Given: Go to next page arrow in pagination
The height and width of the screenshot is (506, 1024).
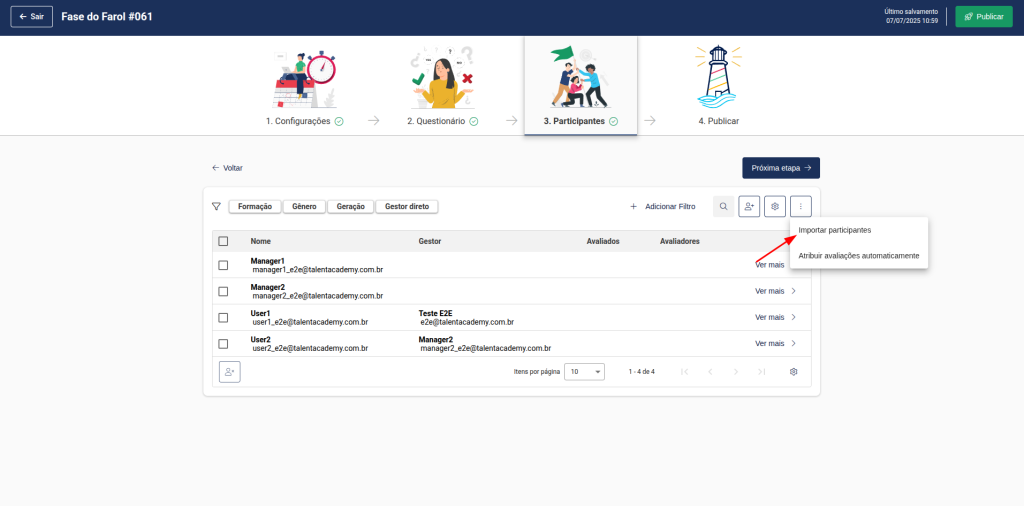Looking at the screenshot, I should click(736, 372).
